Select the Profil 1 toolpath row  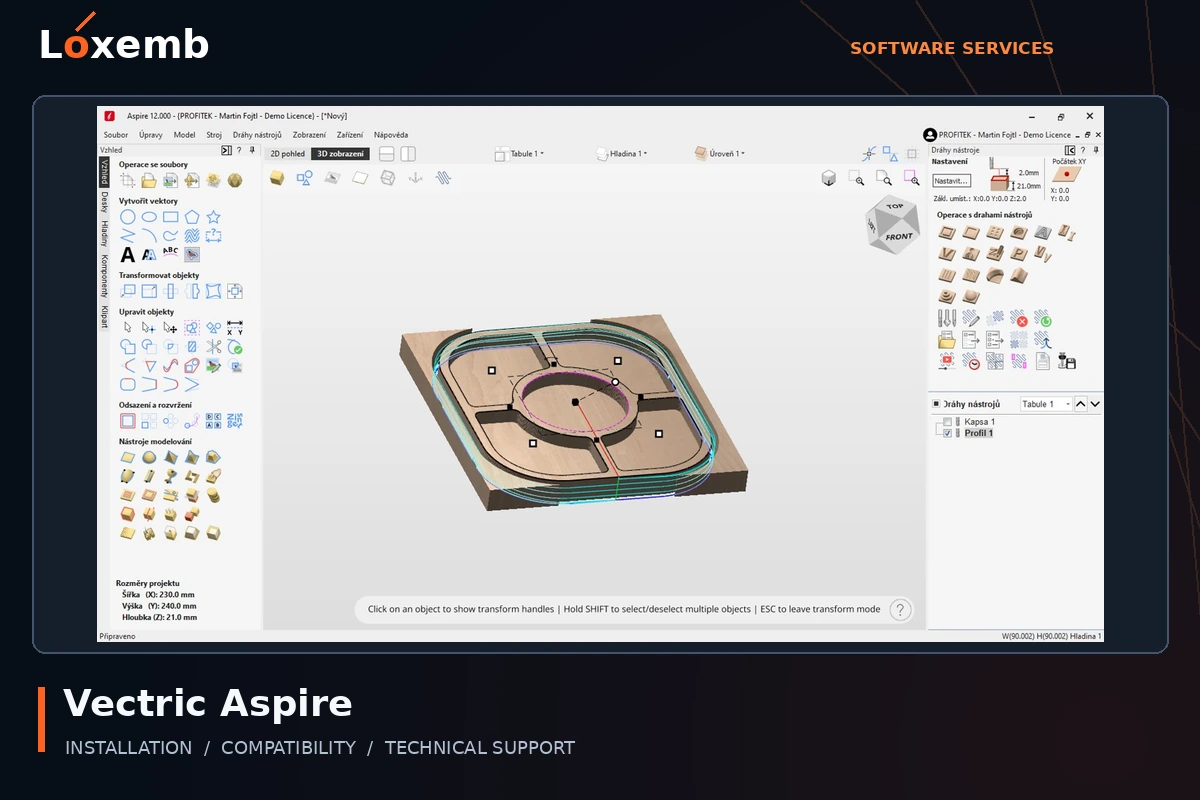click(978, 433)
